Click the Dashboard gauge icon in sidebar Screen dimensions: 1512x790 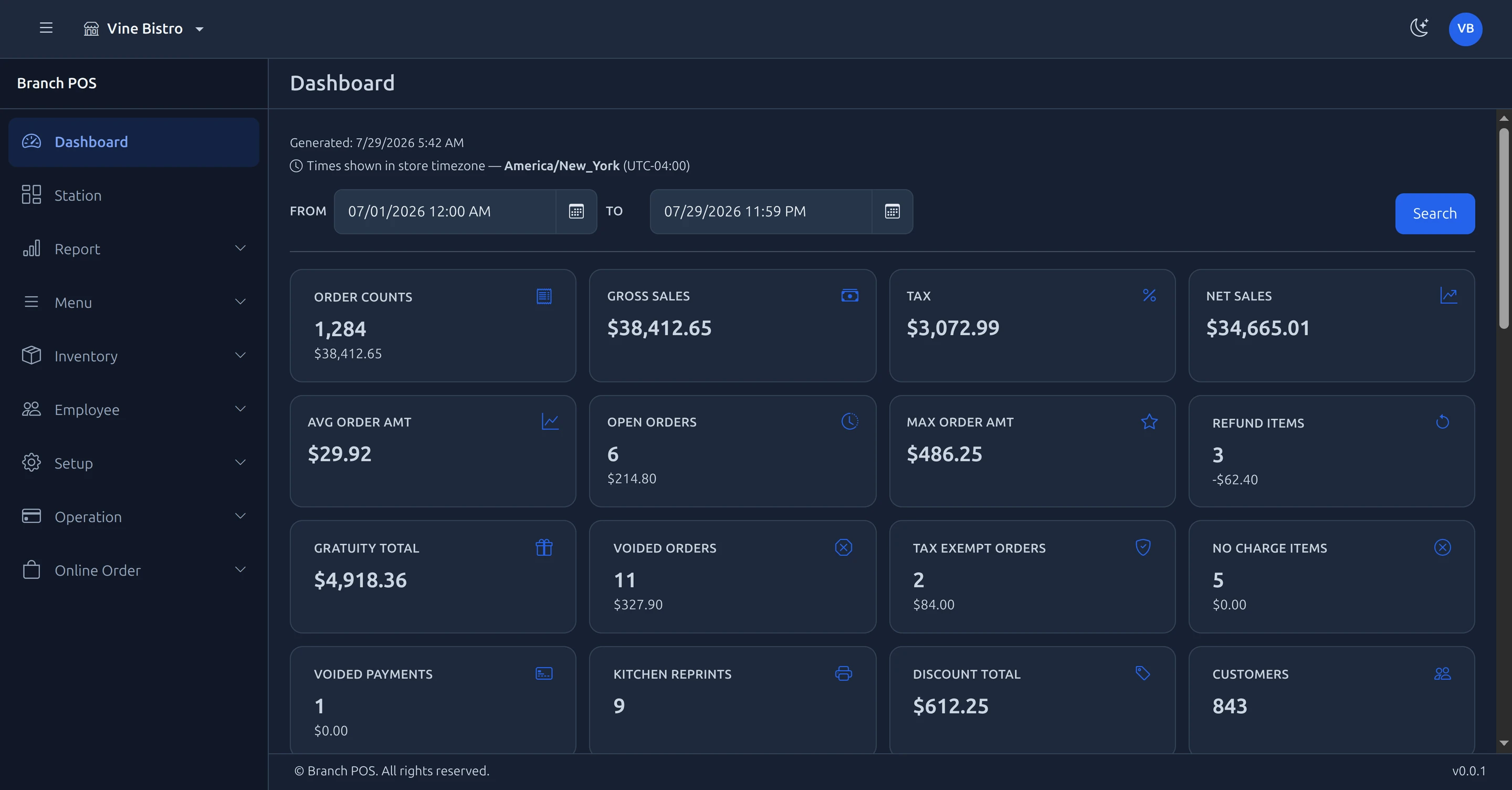[x=31, y=141]
